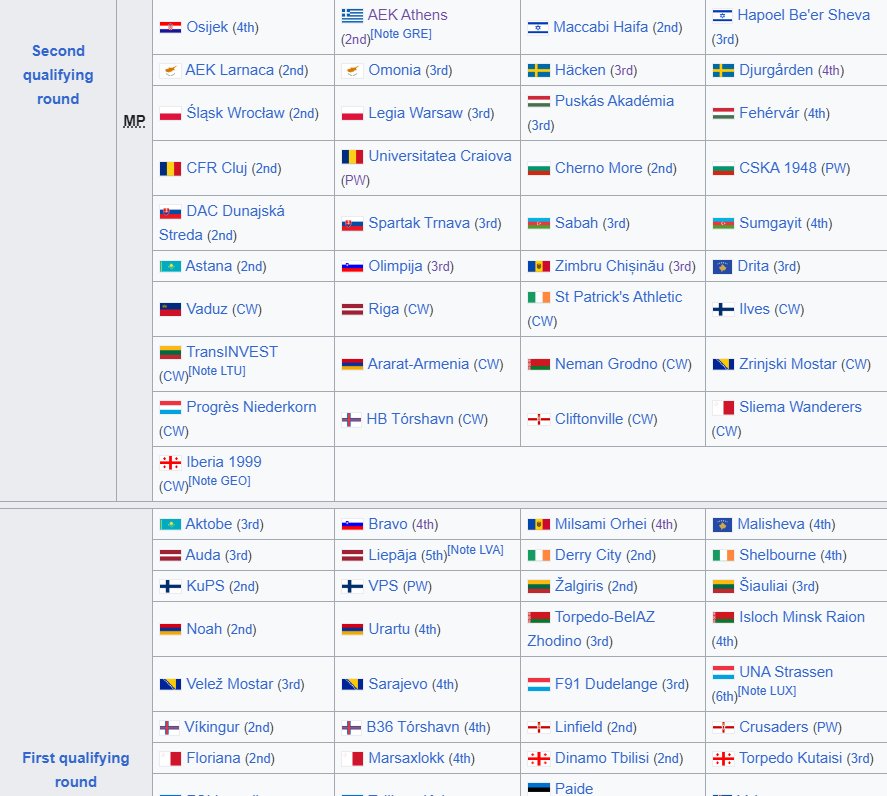Viewport: 887px width, 796px height.
Task: Click the Latvia flag beside Riga
Action: point(352,309)
